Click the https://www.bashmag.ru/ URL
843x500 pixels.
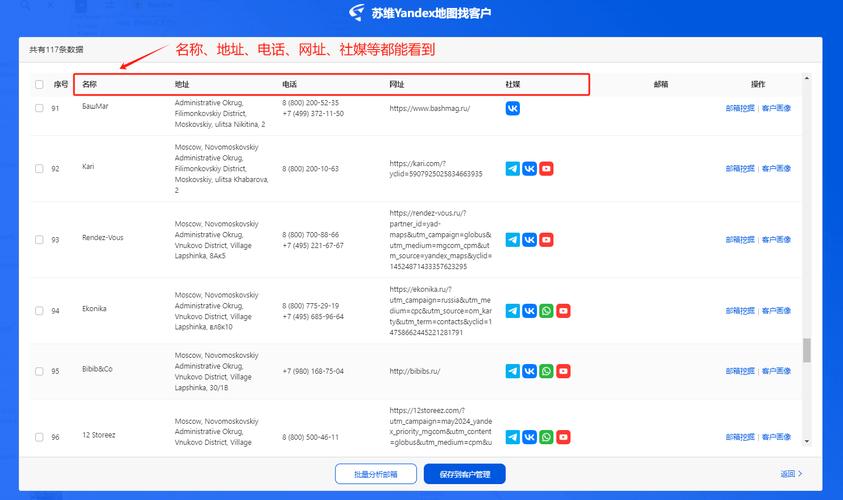pyautogui.click(x=430, y=109)
